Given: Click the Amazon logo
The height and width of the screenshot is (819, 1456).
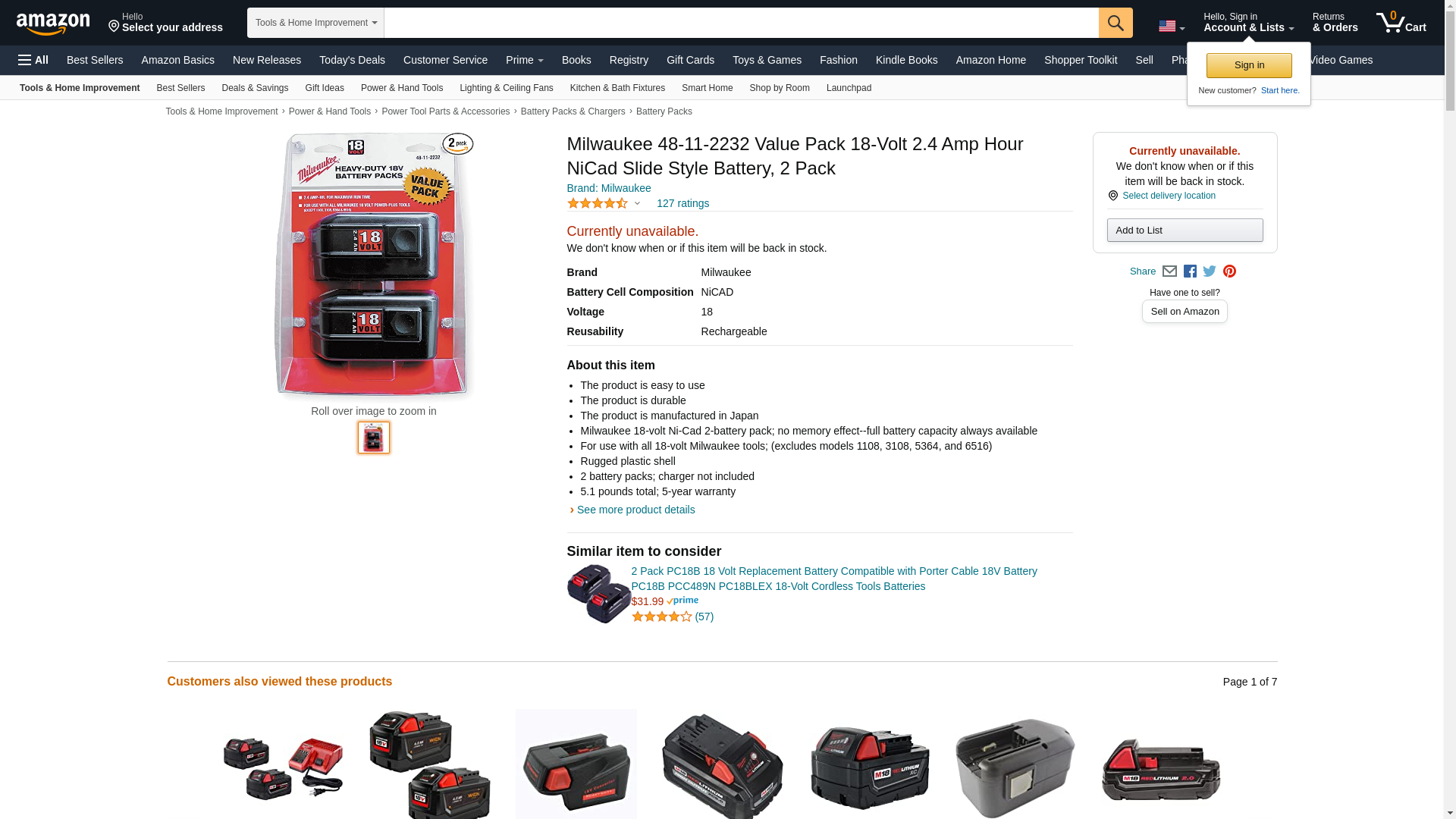Looking at the screenshot, I should coord(53,24).
